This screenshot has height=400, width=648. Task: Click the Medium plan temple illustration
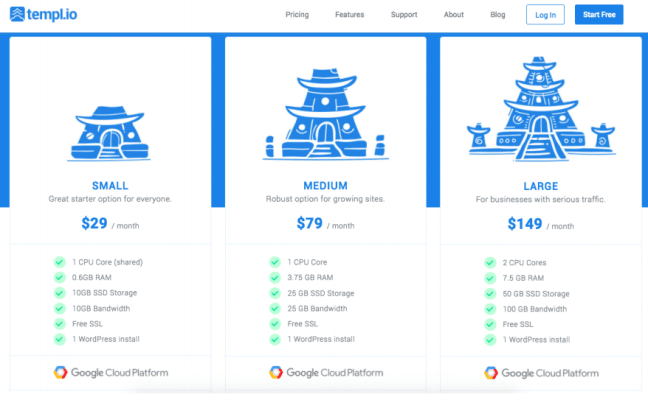[x=326, y=114]
